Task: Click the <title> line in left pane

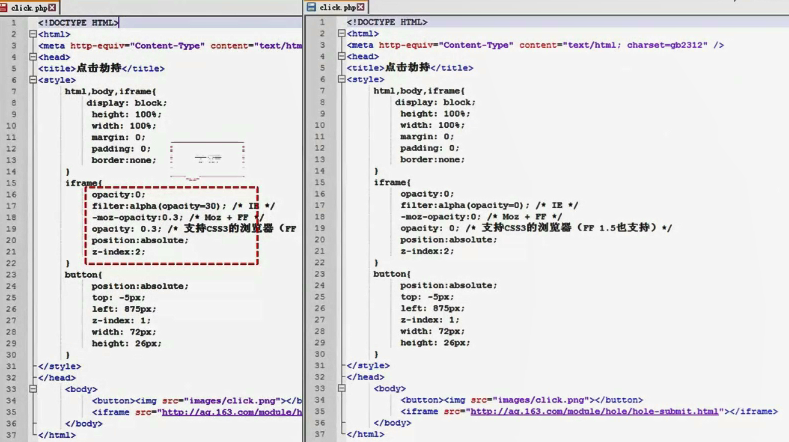Action: tap(101, 68)
